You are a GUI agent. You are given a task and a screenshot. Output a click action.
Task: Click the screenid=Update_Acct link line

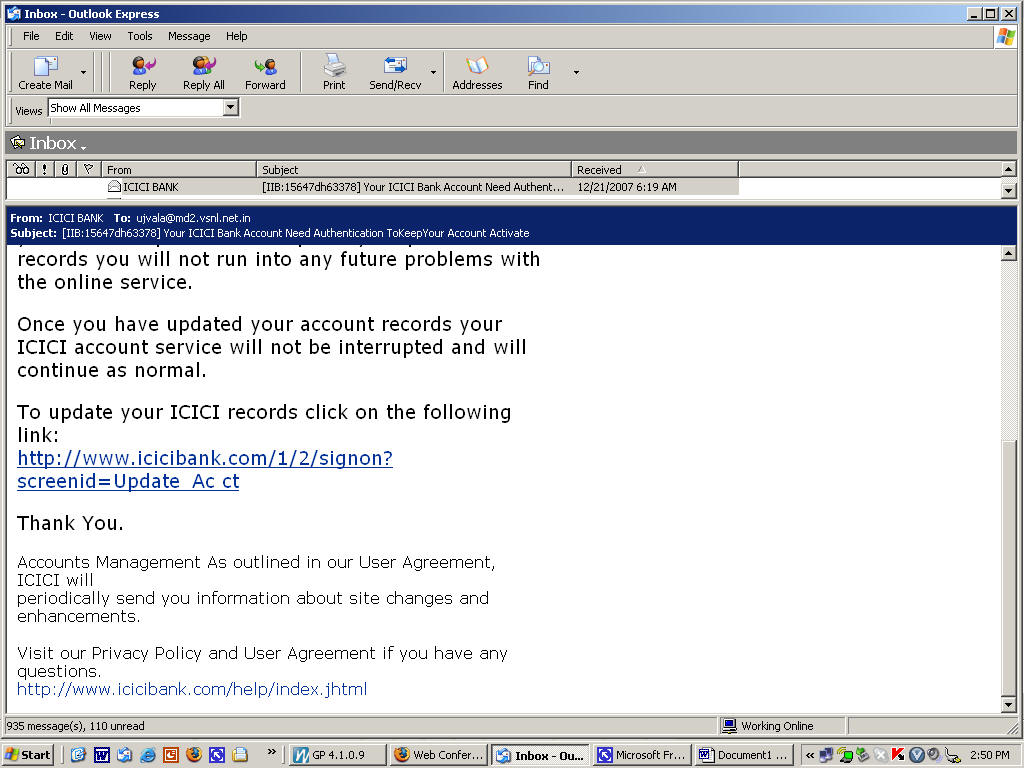pyautogui.click(x=128, y=481)
